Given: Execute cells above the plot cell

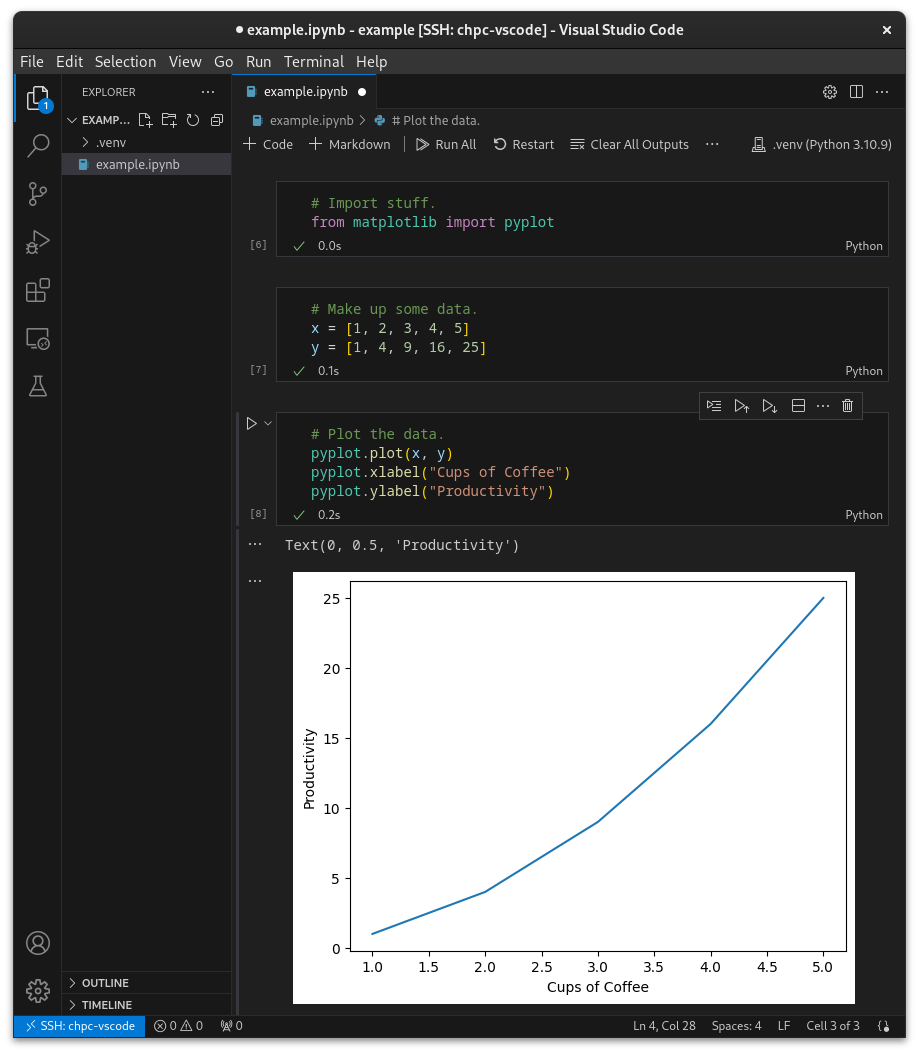Looking at the screenshot, I should pyautogui.click(x=741, y=405).
